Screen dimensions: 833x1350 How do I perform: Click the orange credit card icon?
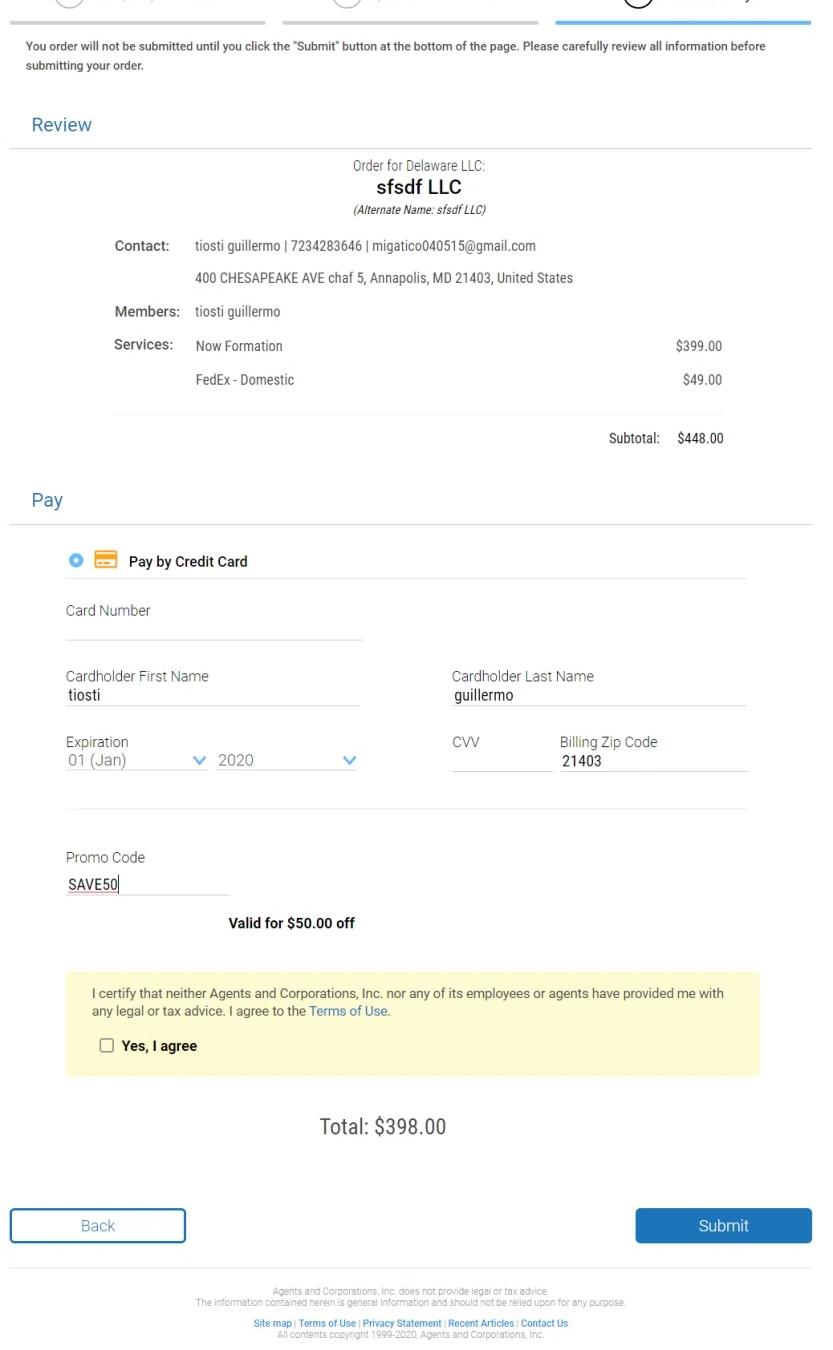pos(105,560)
